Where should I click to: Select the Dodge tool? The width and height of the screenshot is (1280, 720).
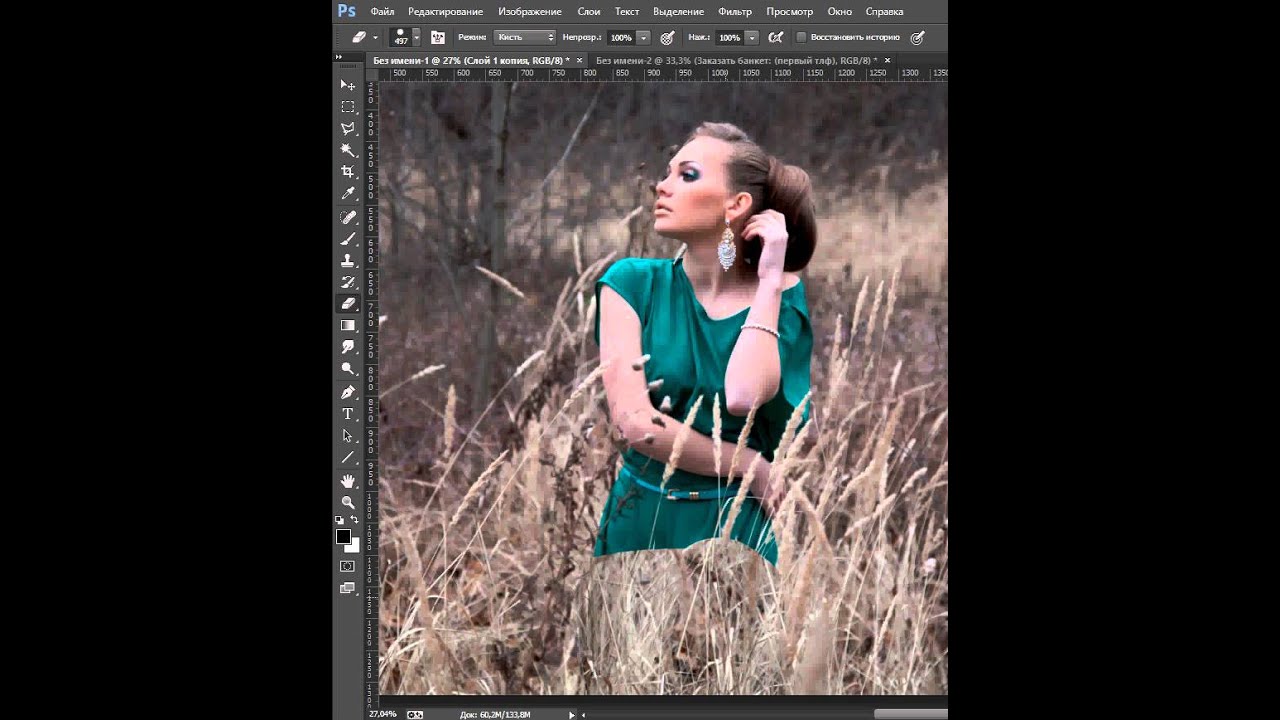[348, 369]
